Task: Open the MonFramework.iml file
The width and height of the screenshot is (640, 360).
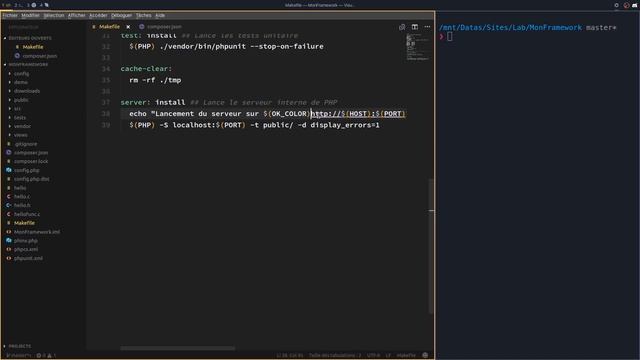Action: (37, 232)
